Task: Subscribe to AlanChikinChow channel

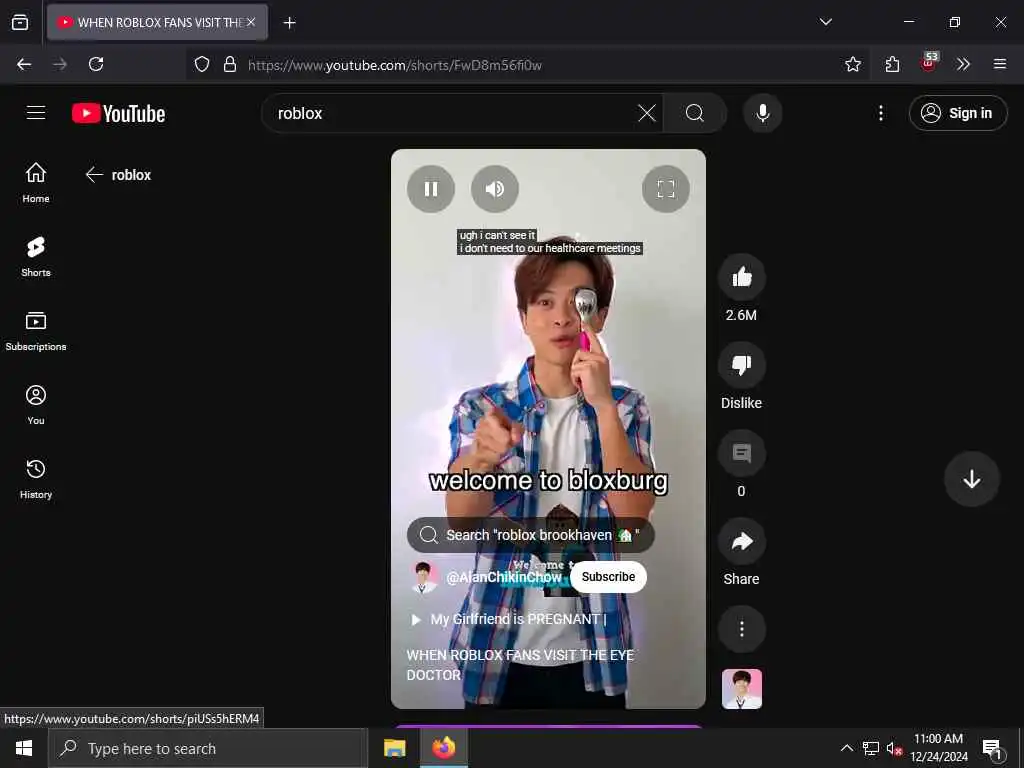Action: pyautogui.click(x=608, y=577)
